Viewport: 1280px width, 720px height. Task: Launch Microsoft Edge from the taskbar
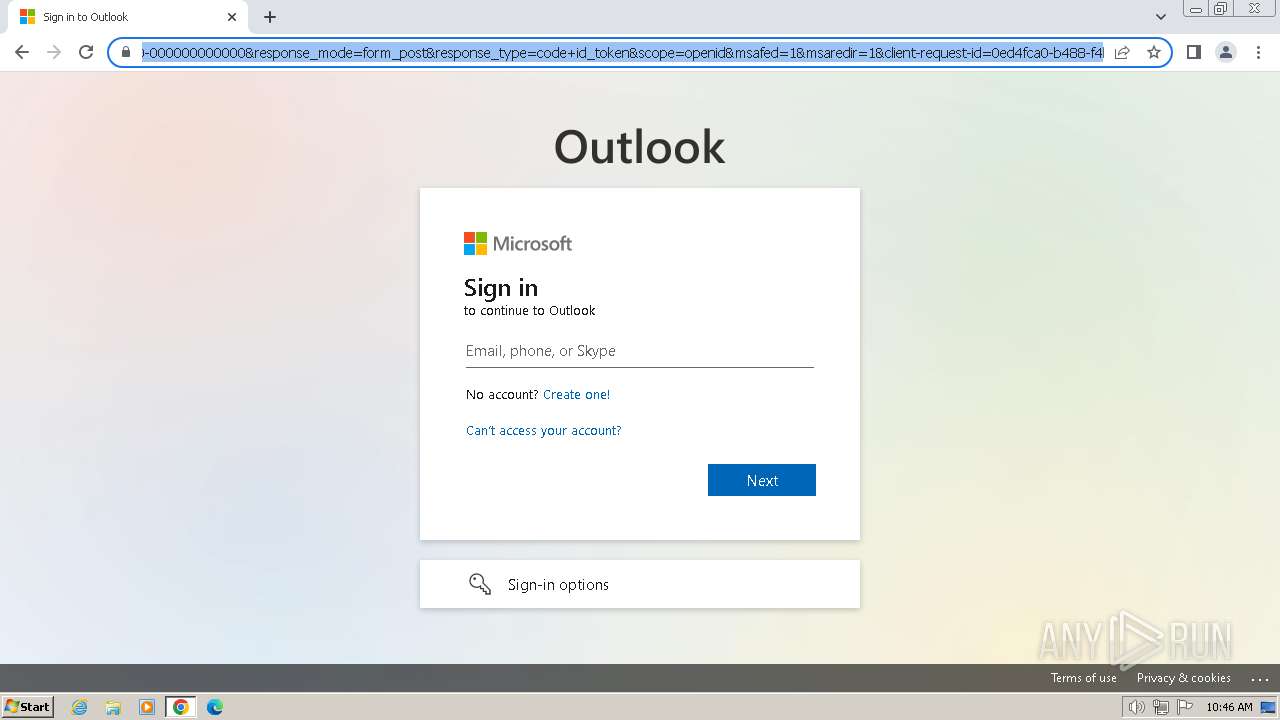[x=214, y=707]
